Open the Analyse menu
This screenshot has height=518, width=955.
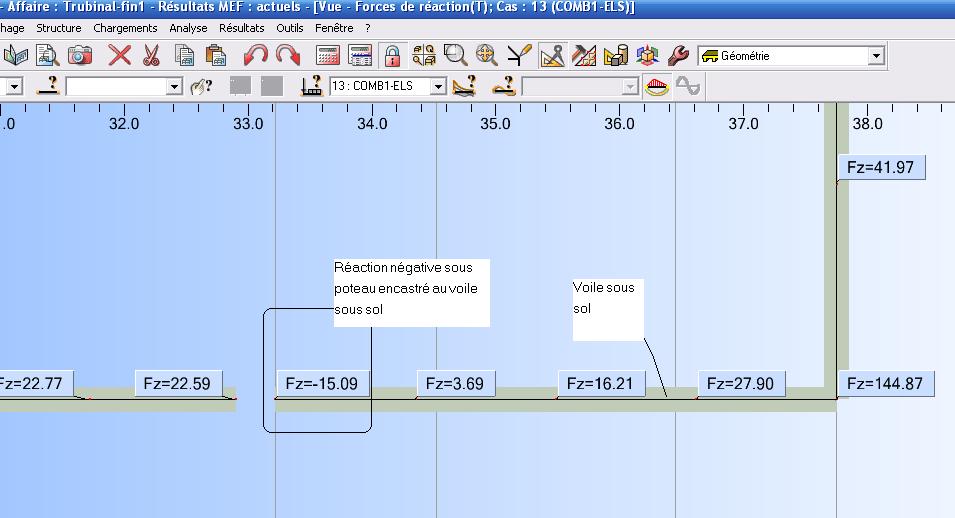click(188, 28)
